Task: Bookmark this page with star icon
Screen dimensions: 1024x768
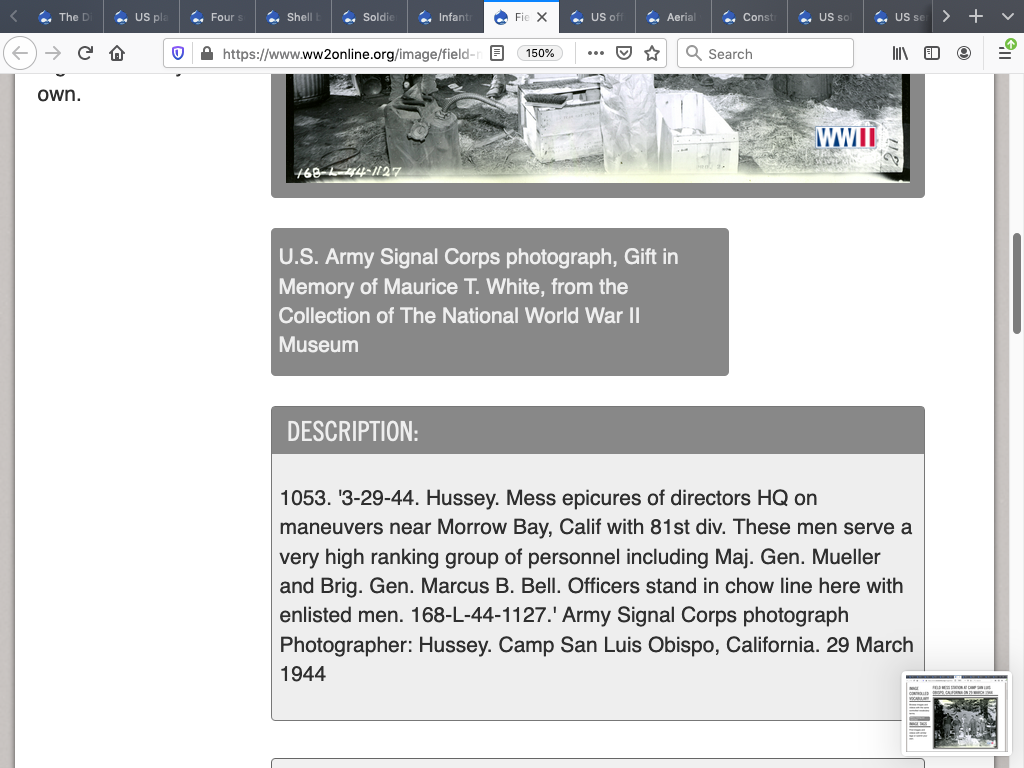Action: click(652, 54)
